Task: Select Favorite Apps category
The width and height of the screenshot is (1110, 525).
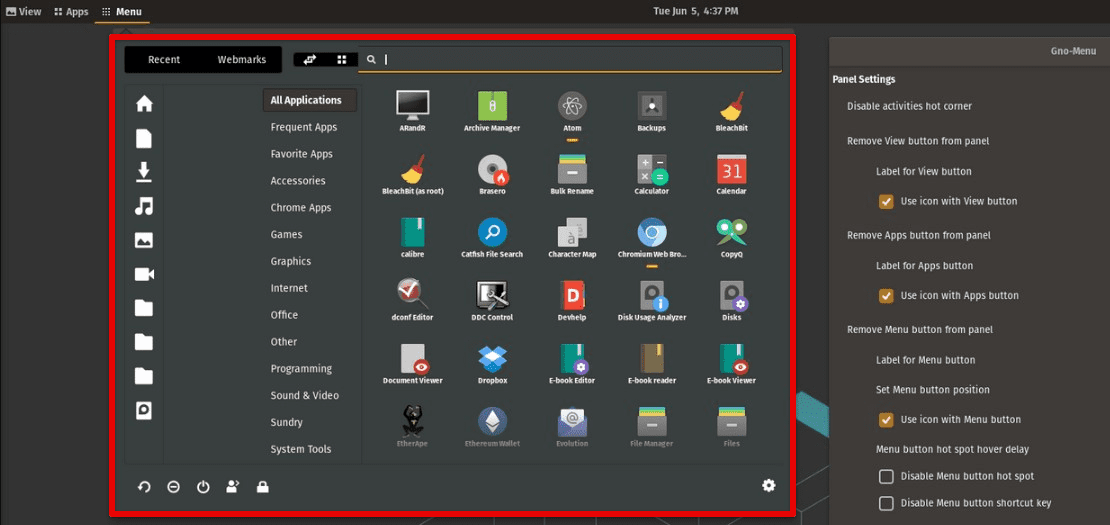Action: click(302, 154)
